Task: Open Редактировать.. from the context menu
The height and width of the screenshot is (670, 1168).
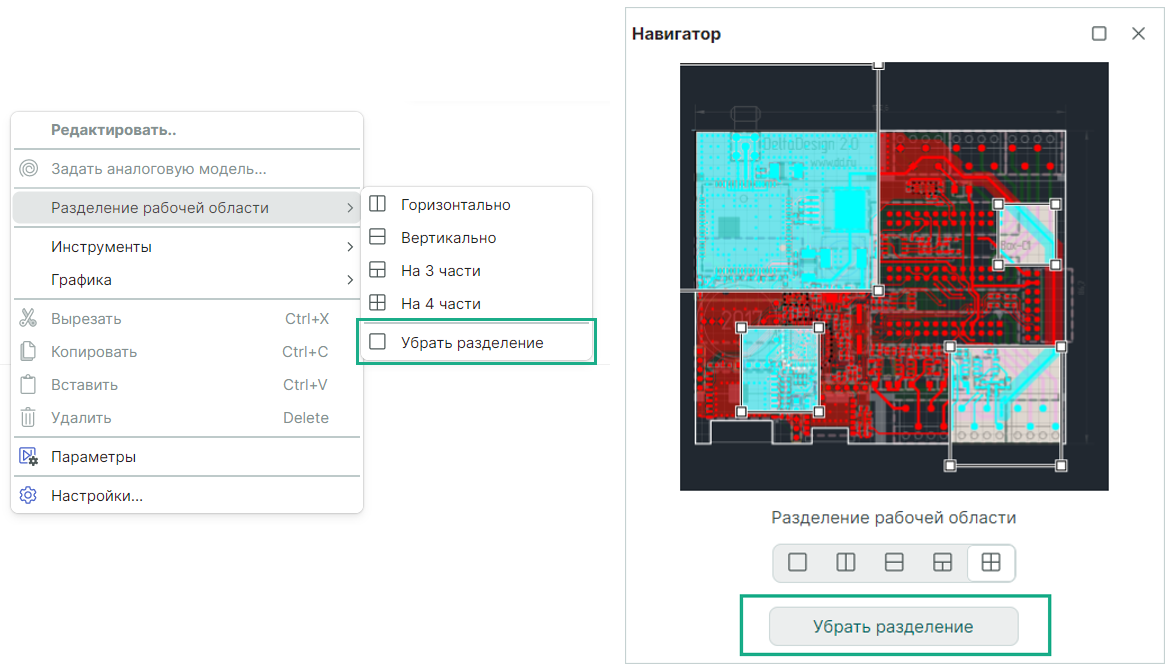Action: point(114,130)
